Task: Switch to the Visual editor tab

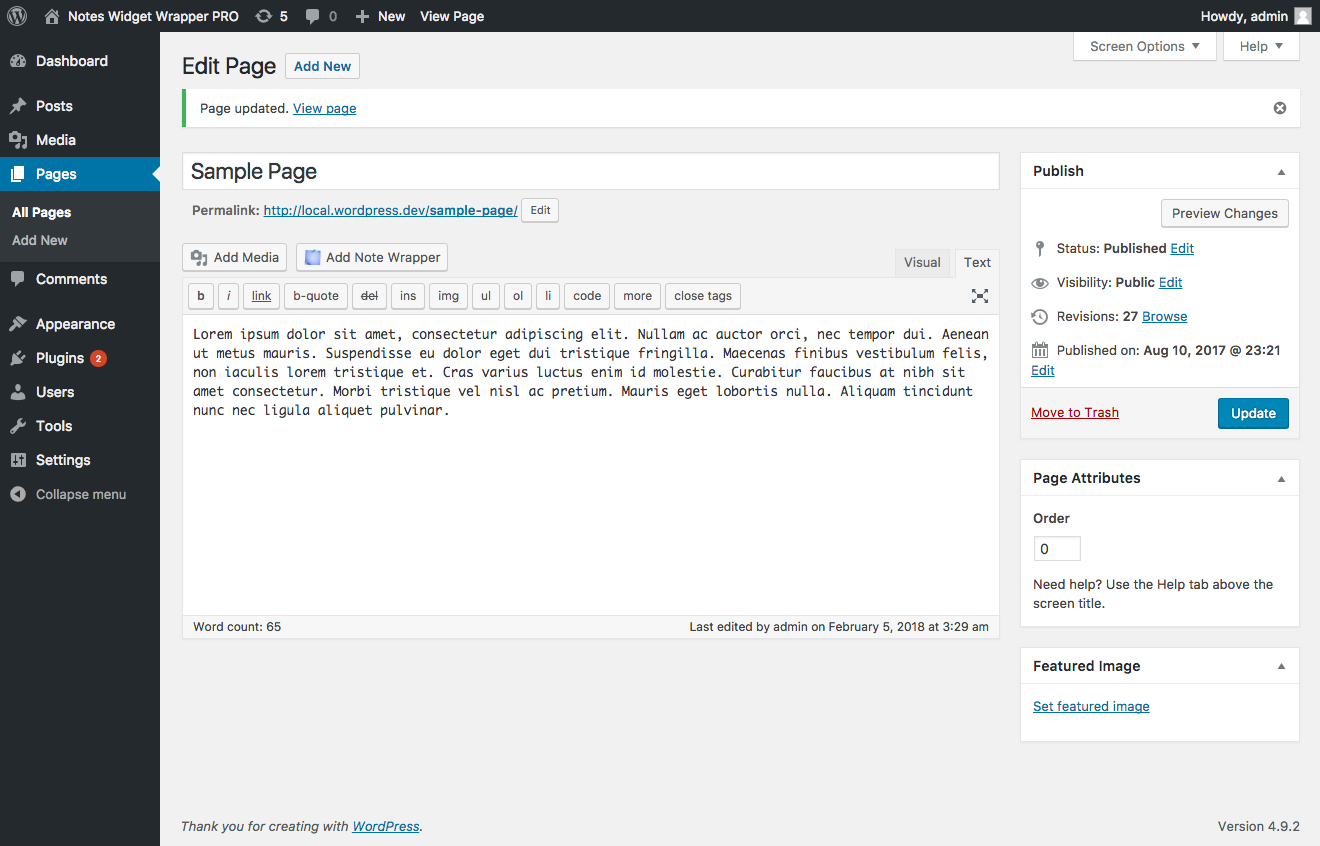Action: 922,262
